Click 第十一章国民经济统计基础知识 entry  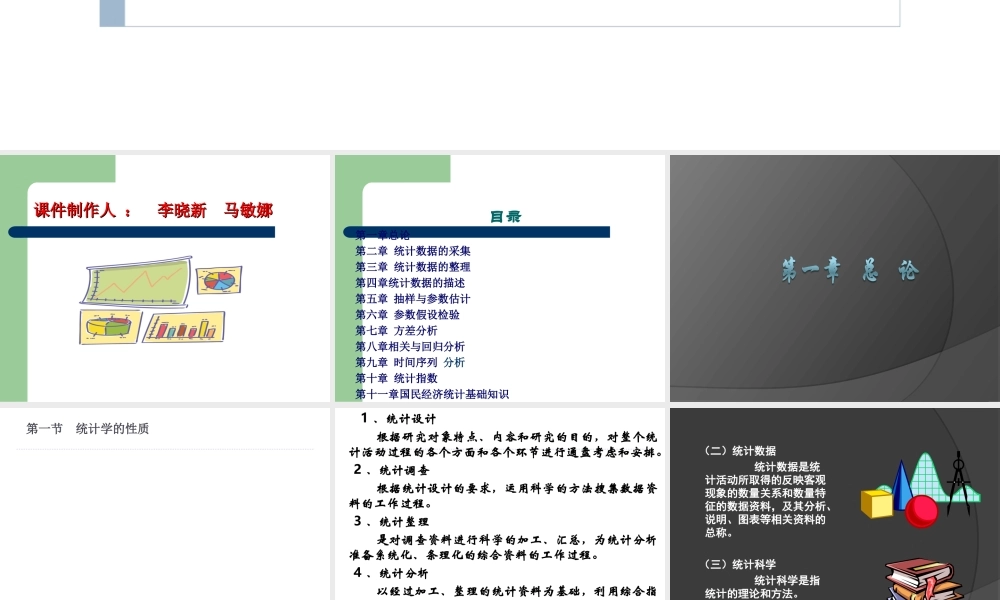pos(432,394)
